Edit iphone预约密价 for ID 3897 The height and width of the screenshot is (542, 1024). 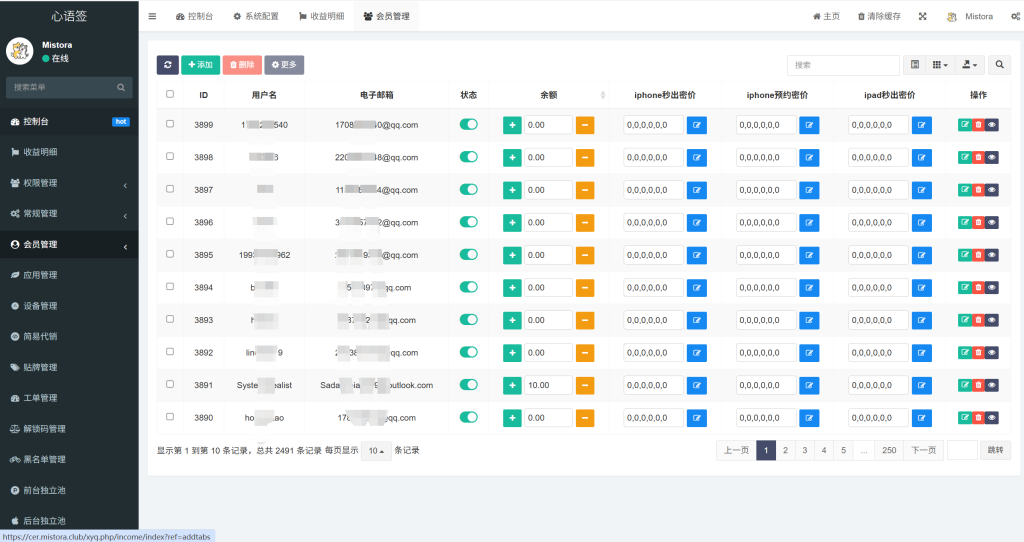[x=809, y=190]
